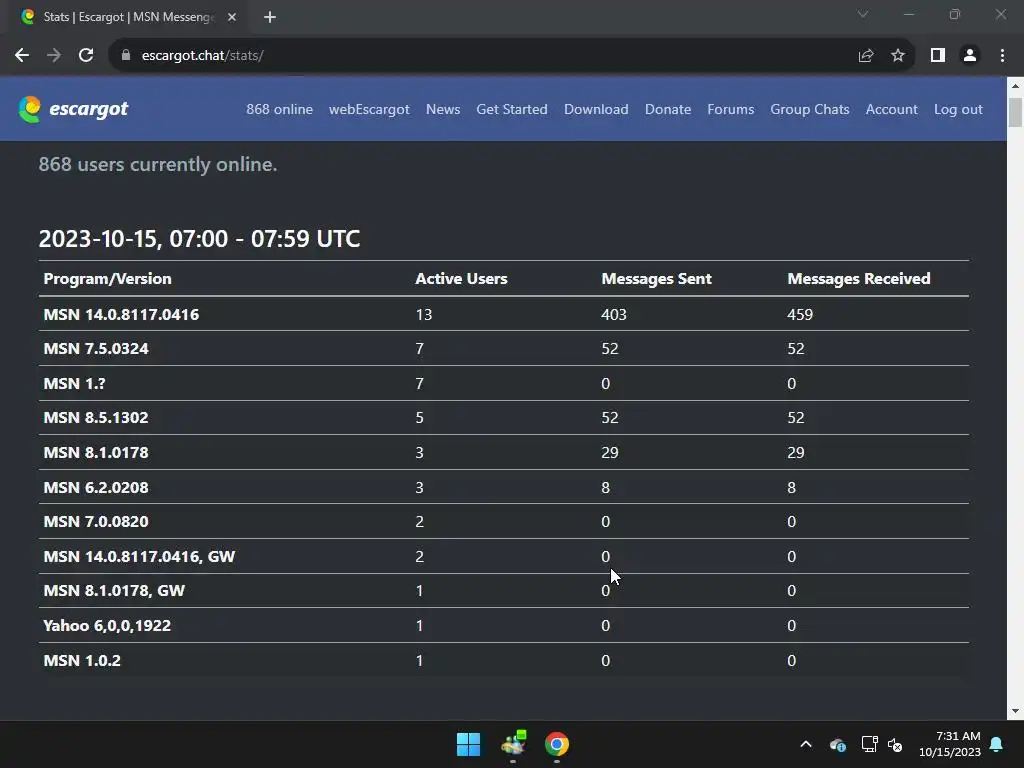Open the 868 online link

coord(280,109)
